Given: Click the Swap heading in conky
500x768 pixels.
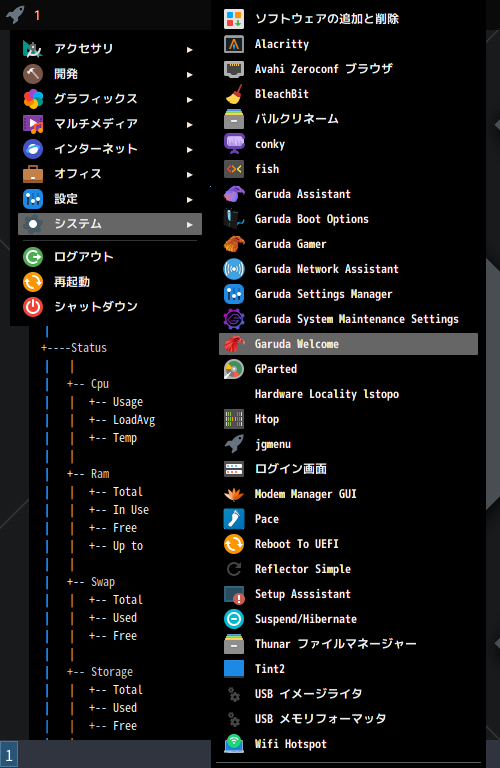Looking at the screenshot, I should 103,582.
